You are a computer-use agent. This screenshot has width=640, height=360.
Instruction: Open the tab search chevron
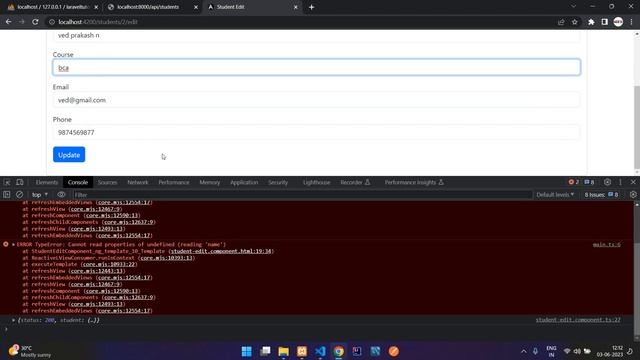tap(573, 7)
